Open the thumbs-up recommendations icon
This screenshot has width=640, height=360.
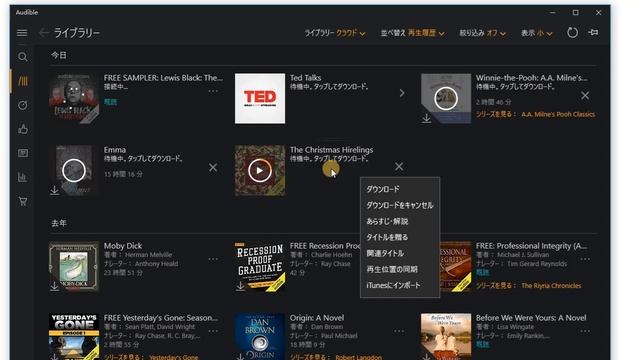[23, 129]
